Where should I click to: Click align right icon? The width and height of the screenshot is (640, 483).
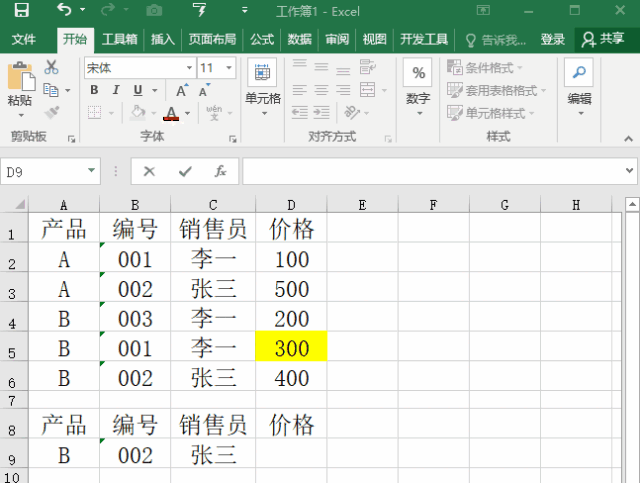(x=343, y=90)
